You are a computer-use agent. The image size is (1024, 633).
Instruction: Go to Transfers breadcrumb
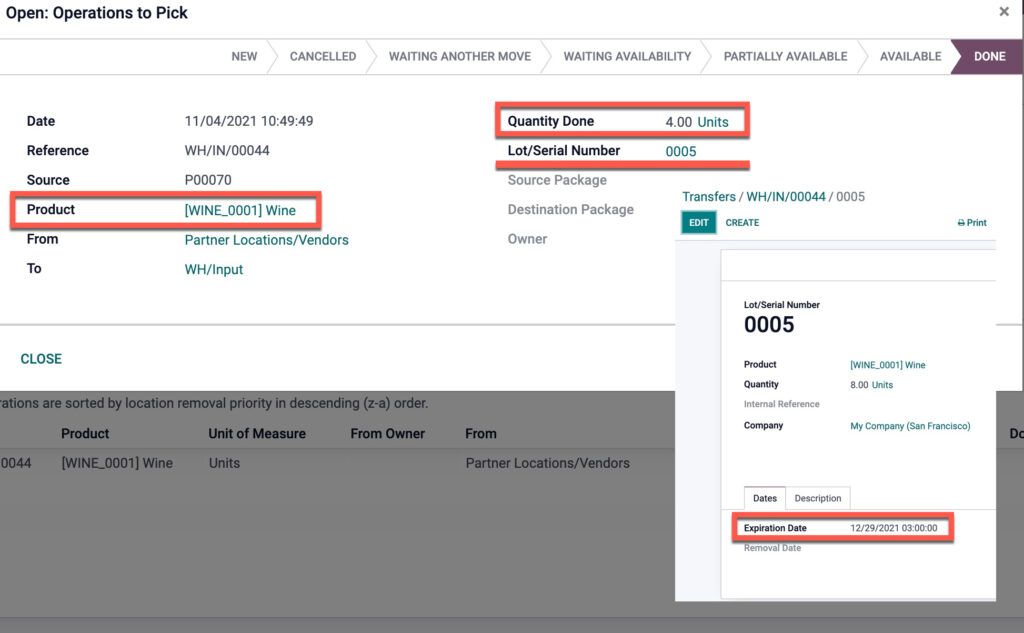709,197
